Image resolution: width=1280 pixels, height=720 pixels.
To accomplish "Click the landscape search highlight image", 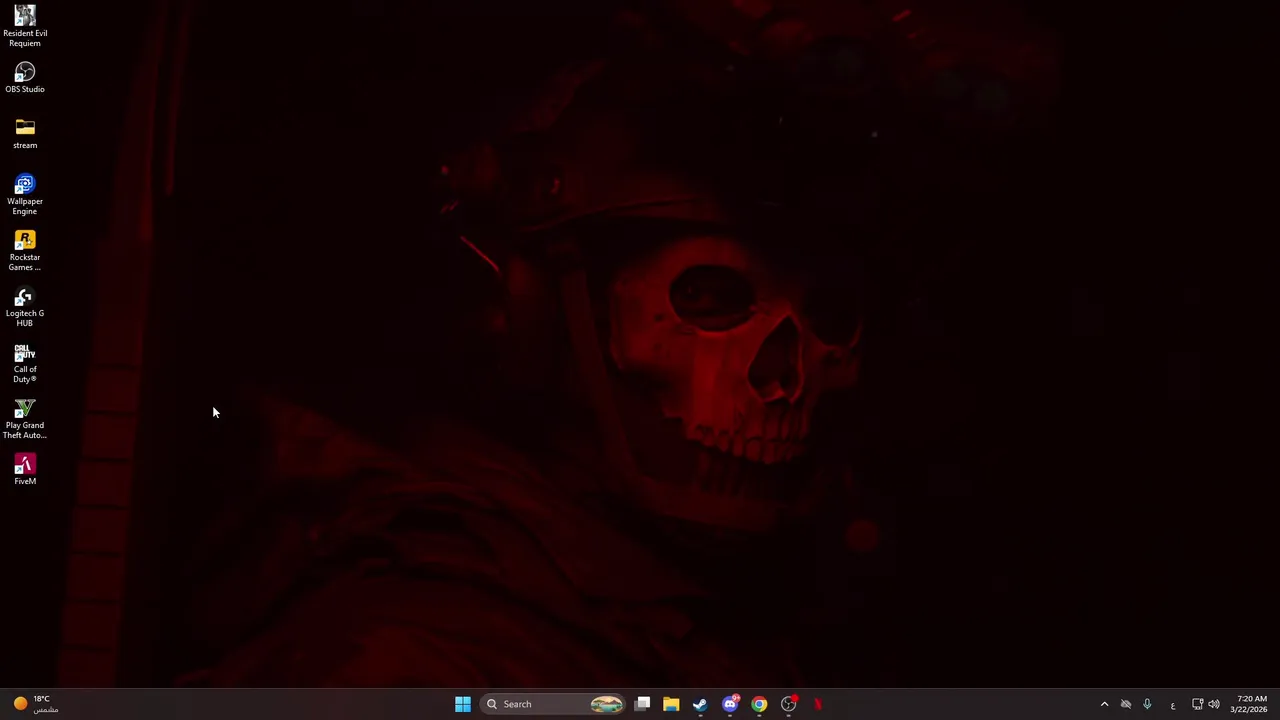I will coord(606,704).
